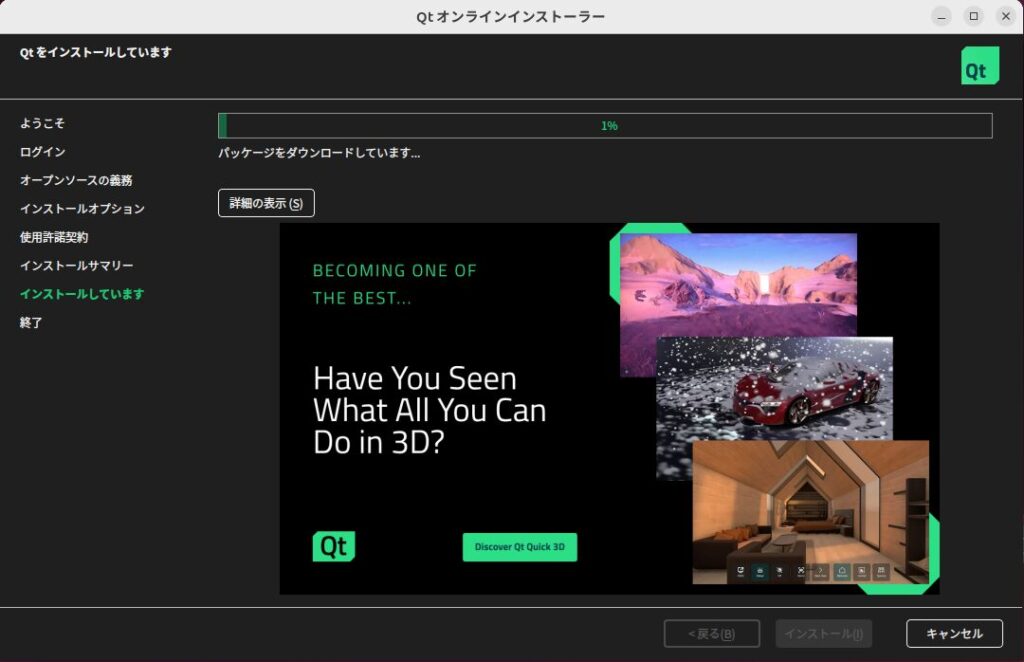Select the ようこそ step in the sidebar
The width and height of the screenshot is (1024, 662).
[42, 123]
